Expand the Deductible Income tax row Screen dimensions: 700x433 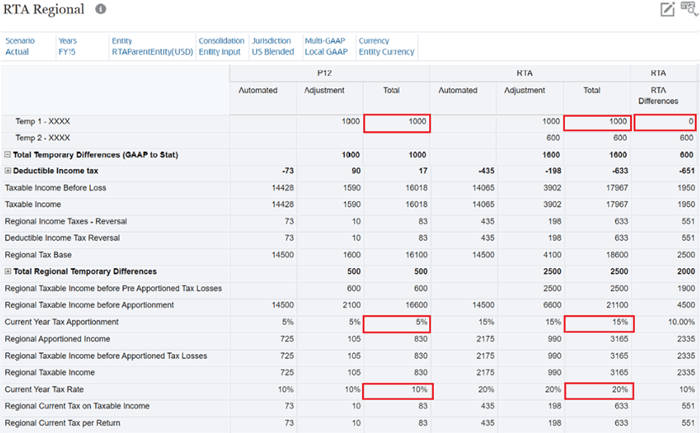coord(8,171)
